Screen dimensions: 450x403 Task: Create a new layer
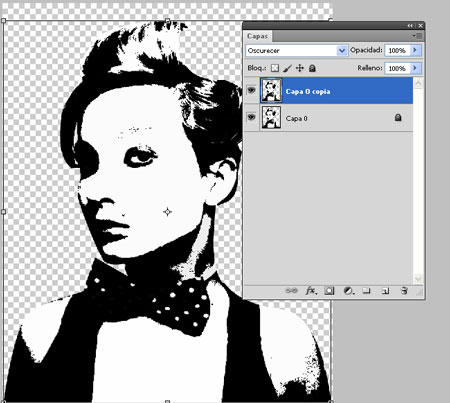click(385, 291)
